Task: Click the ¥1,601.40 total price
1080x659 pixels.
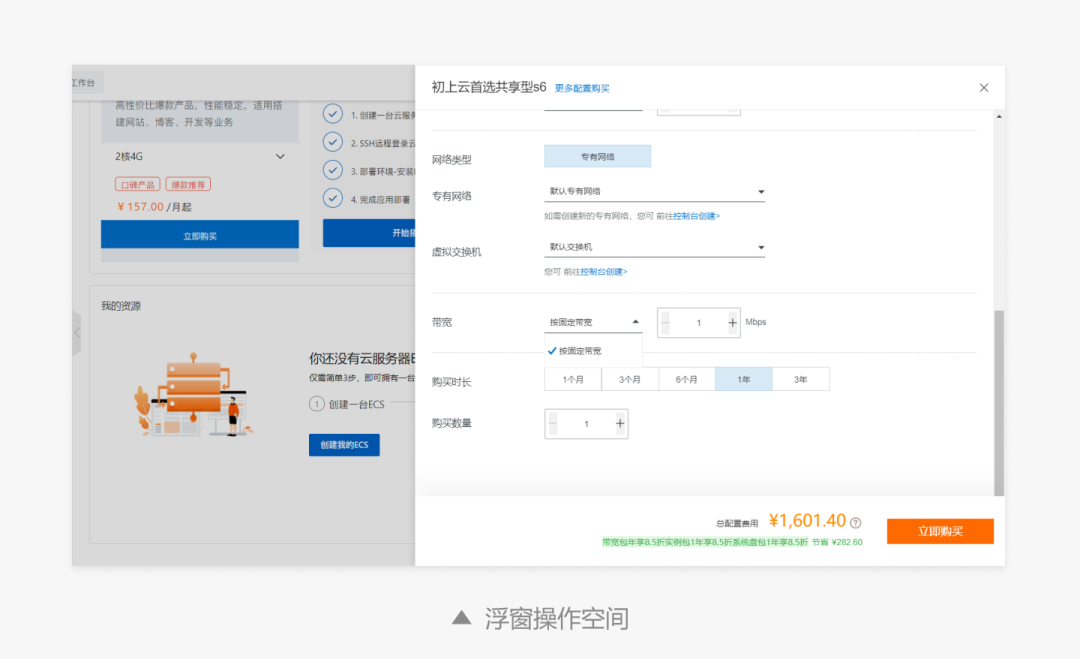Action: pyautogui.click(x=807, y=521)
